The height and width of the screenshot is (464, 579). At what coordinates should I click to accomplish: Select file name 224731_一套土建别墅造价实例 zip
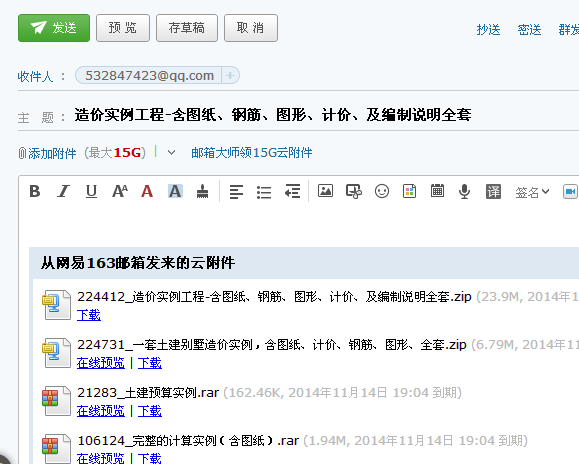point(272,345)
